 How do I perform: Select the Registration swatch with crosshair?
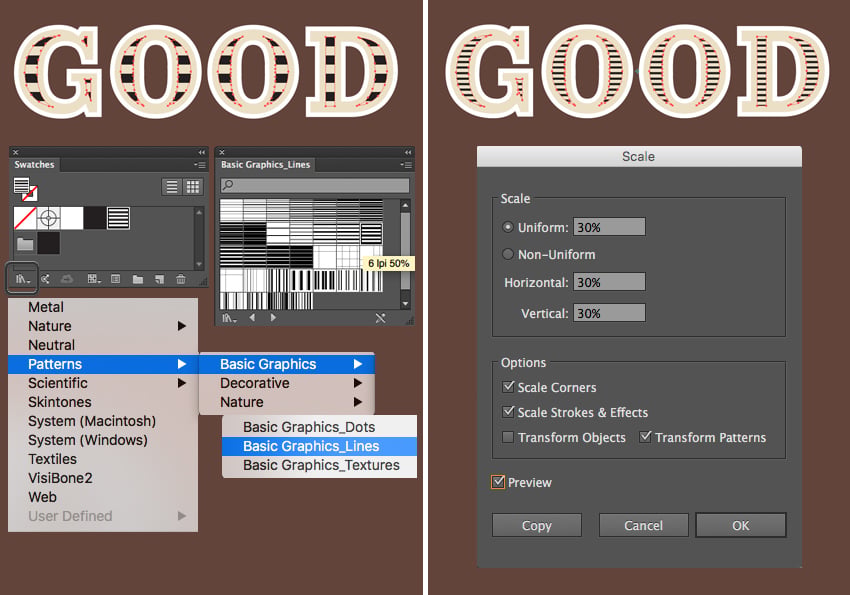(49, 218)
